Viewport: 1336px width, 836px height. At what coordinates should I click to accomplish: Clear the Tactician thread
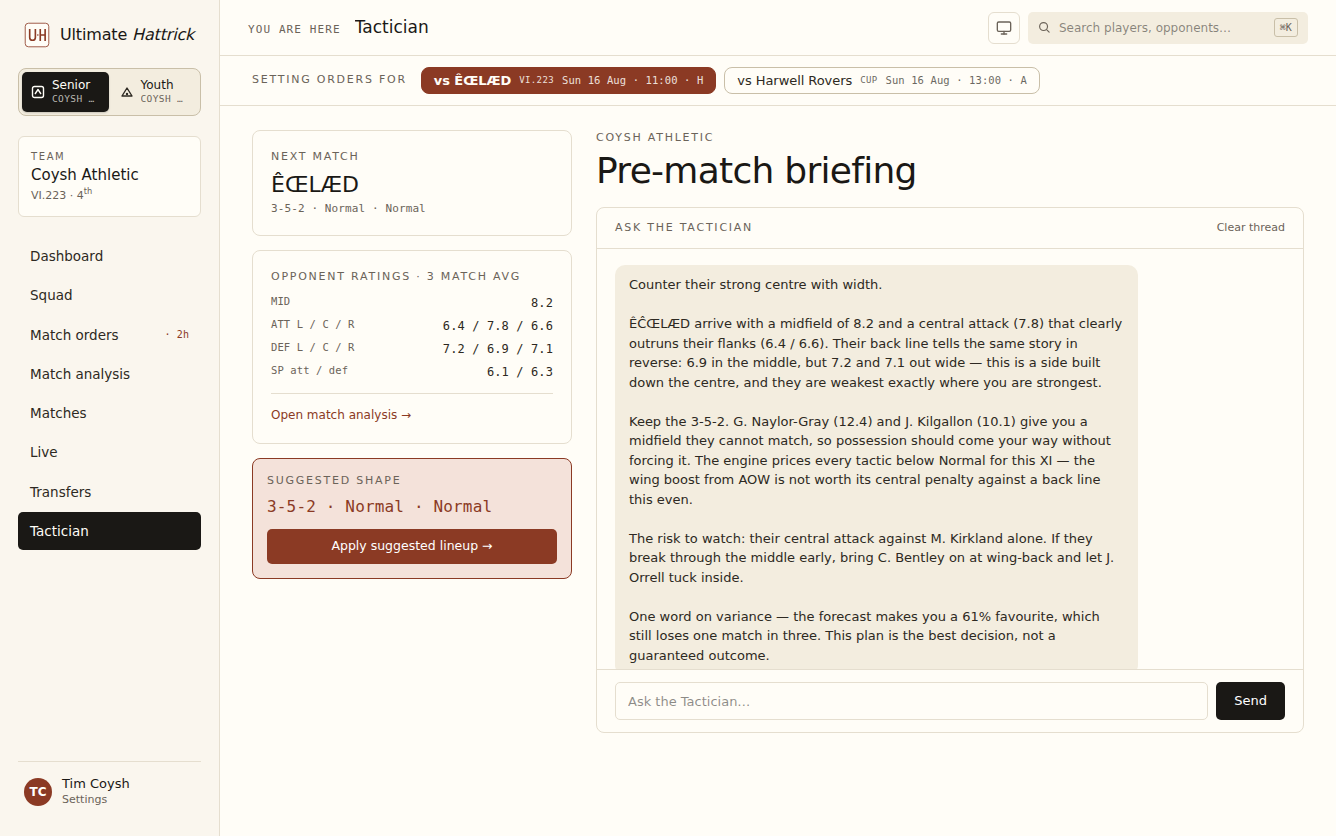(1250, 227)
